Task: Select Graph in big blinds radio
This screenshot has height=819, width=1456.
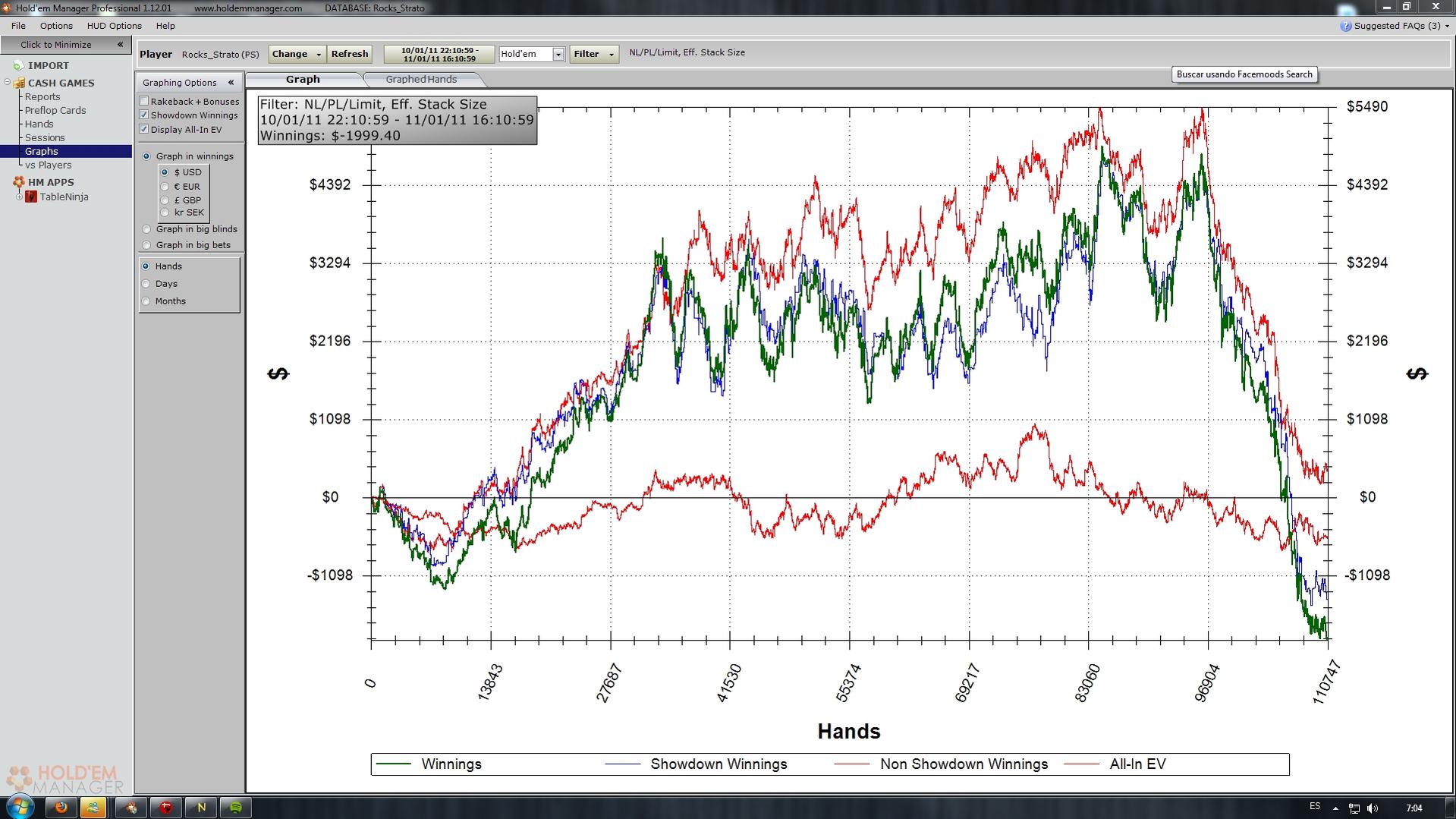Action: [146, 229]
